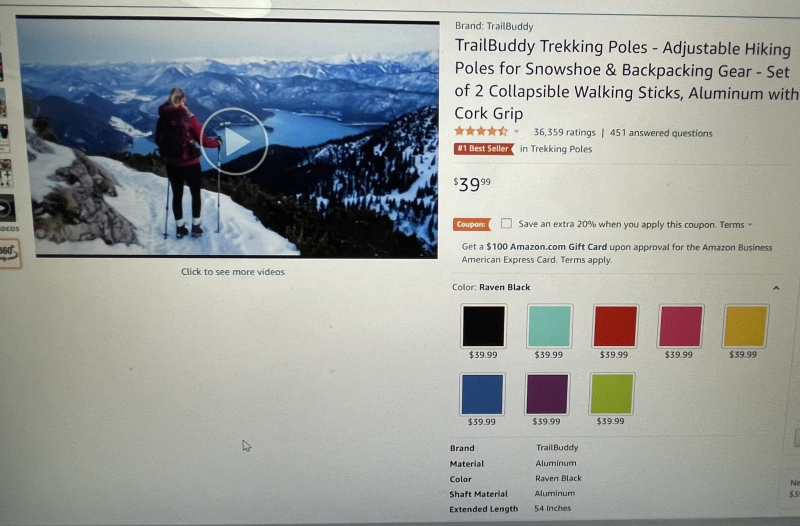Play the product video
800x526 pixels.
click(234, 141)
